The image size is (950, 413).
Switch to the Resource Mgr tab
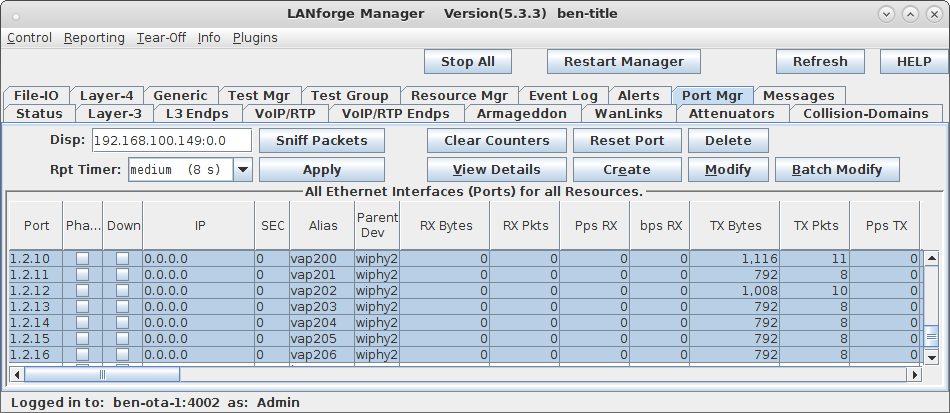(x=459, y=96)
